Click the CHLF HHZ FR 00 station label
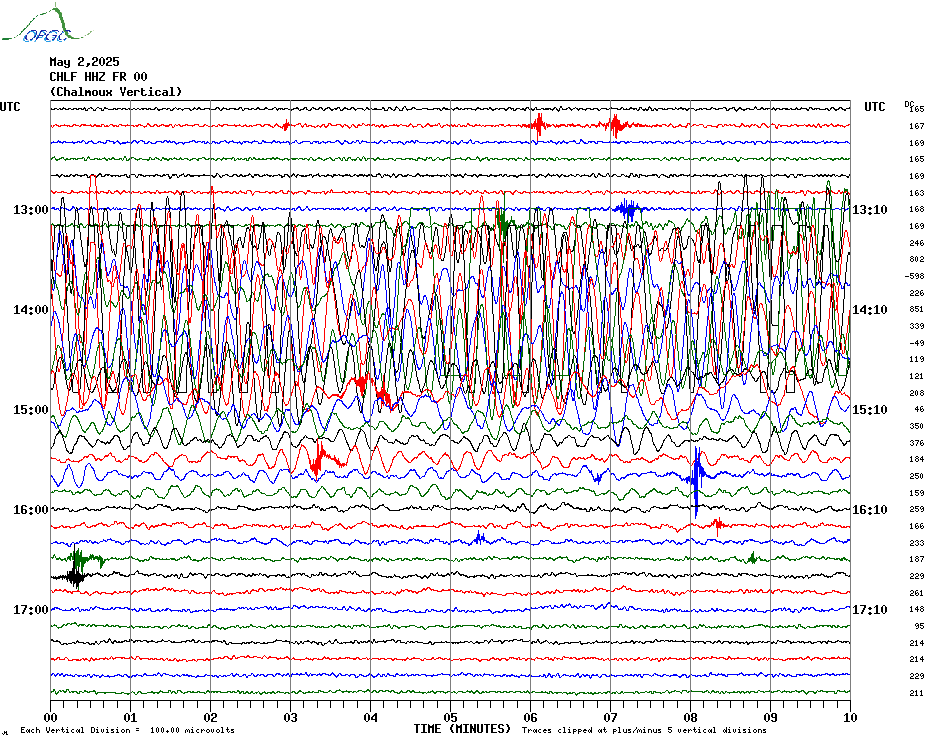The width and height of the screenshot is (930, 744). pos(98,77)
